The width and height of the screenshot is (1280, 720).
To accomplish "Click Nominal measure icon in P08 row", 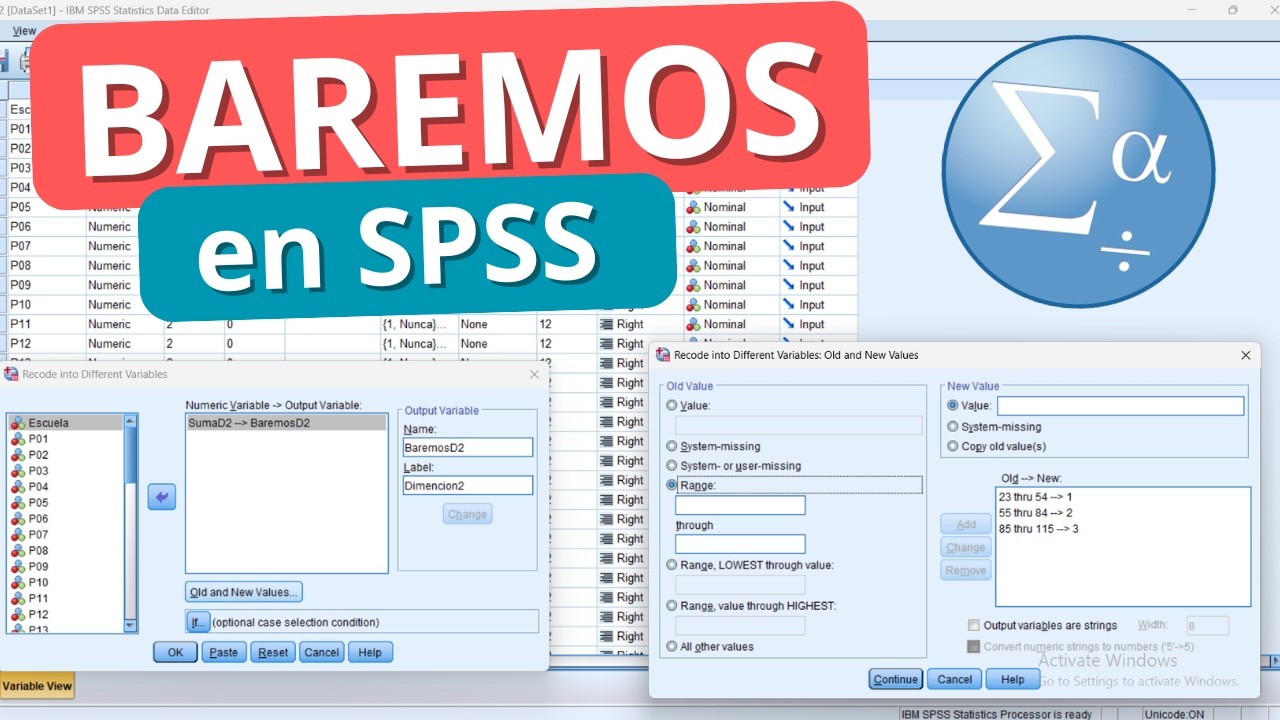I will pyautogui.click(x=693, y=266).
